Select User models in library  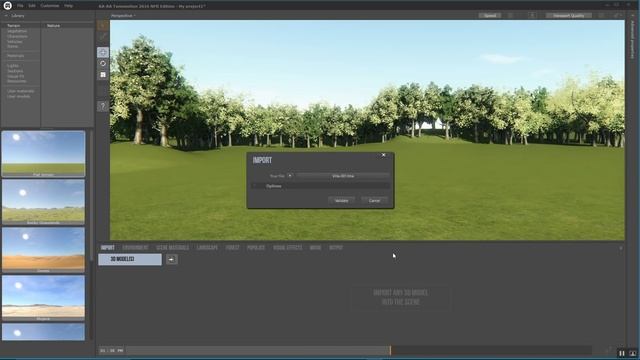coord(18,96)
